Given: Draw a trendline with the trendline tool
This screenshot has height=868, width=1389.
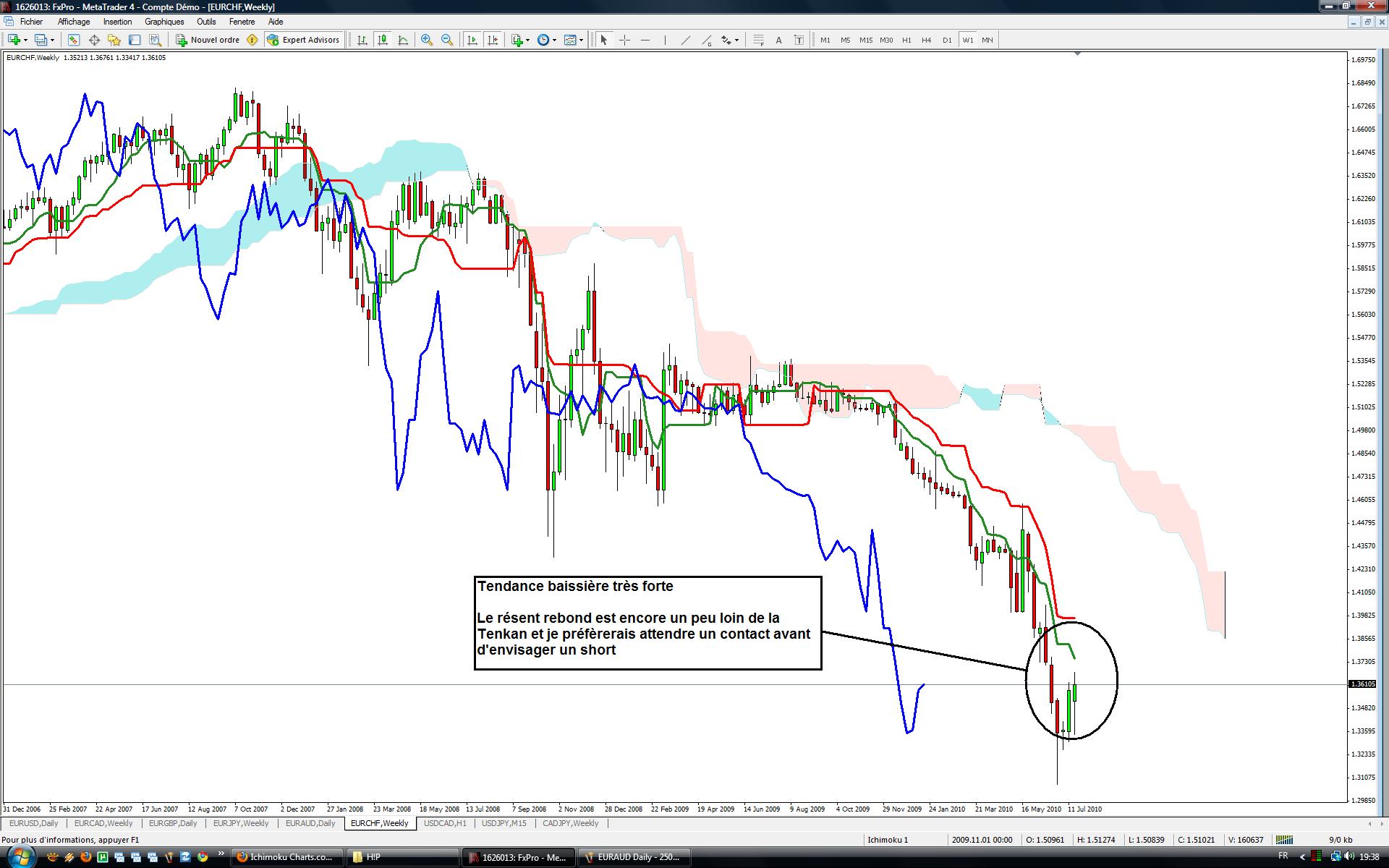Looking at the screenshot, I should tap(686, 41).
